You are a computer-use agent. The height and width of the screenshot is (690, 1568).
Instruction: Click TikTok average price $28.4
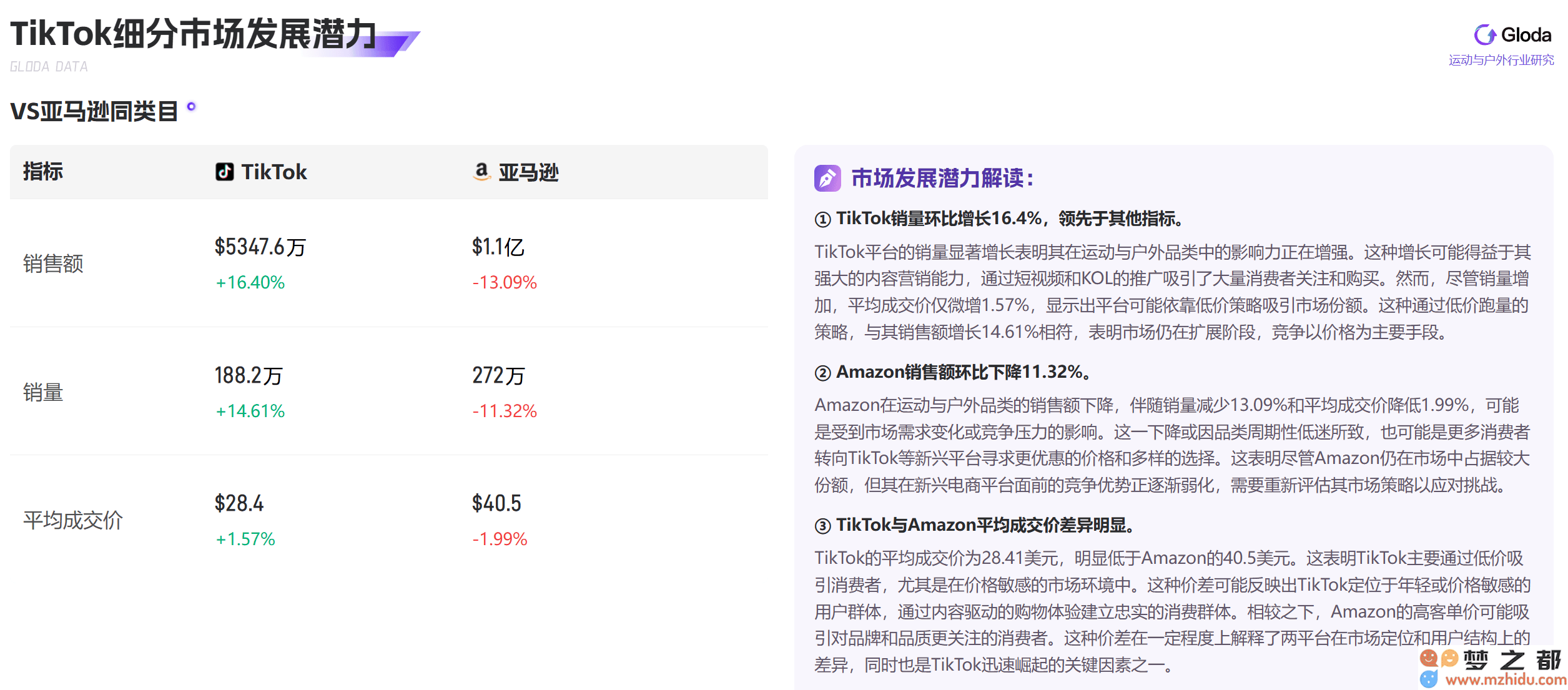pos(239,503)
